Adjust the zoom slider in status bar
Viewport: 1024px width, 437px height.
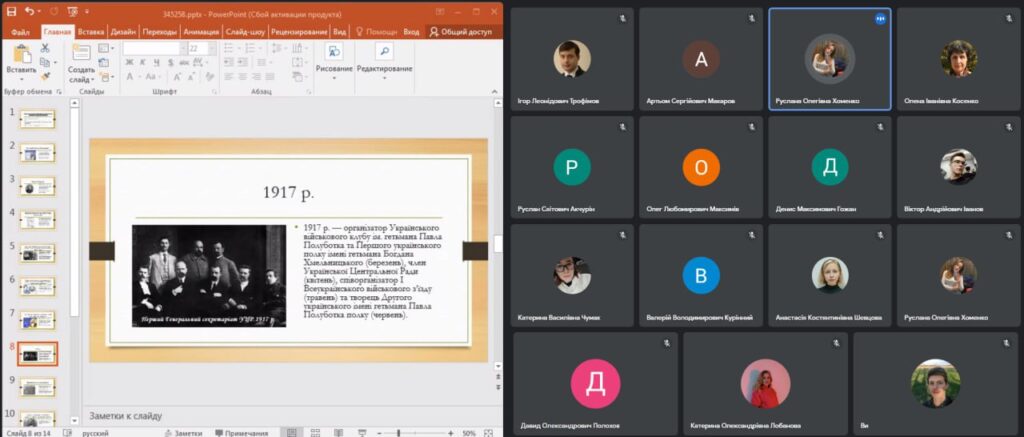click(398, 433)
